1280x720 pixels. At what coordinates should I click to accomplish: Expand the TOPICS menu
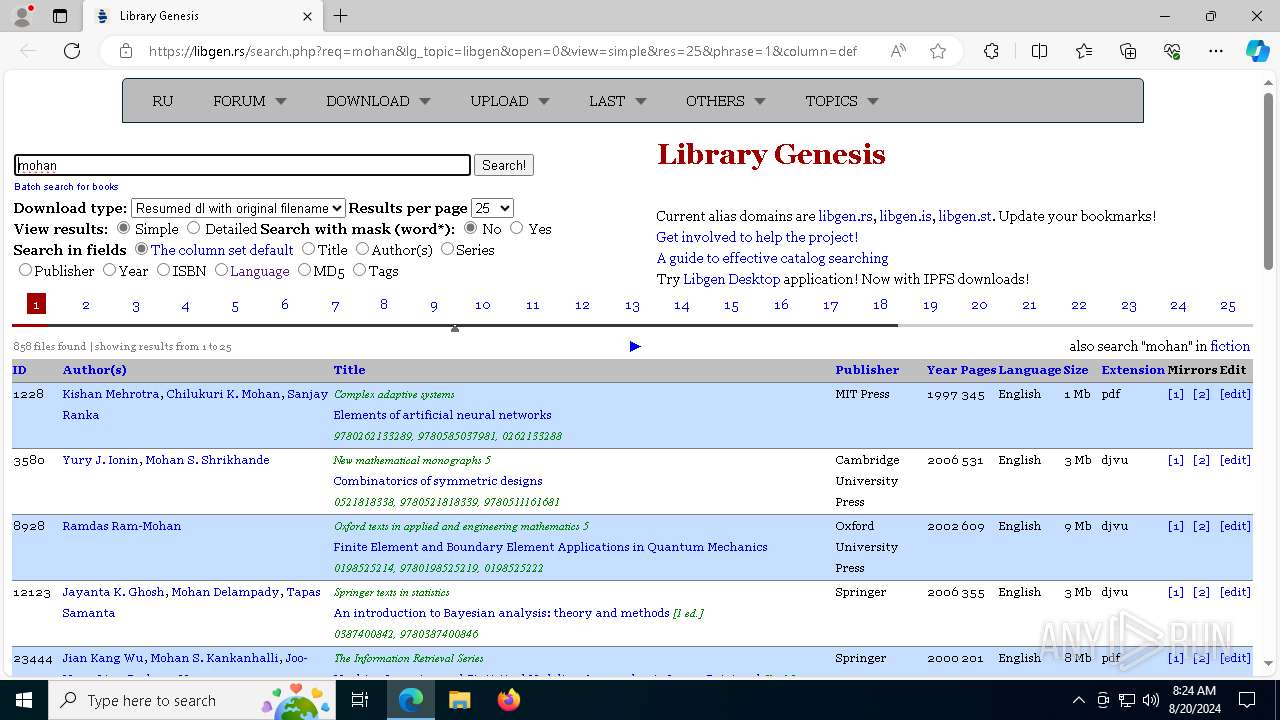click(x=842, y=101)
